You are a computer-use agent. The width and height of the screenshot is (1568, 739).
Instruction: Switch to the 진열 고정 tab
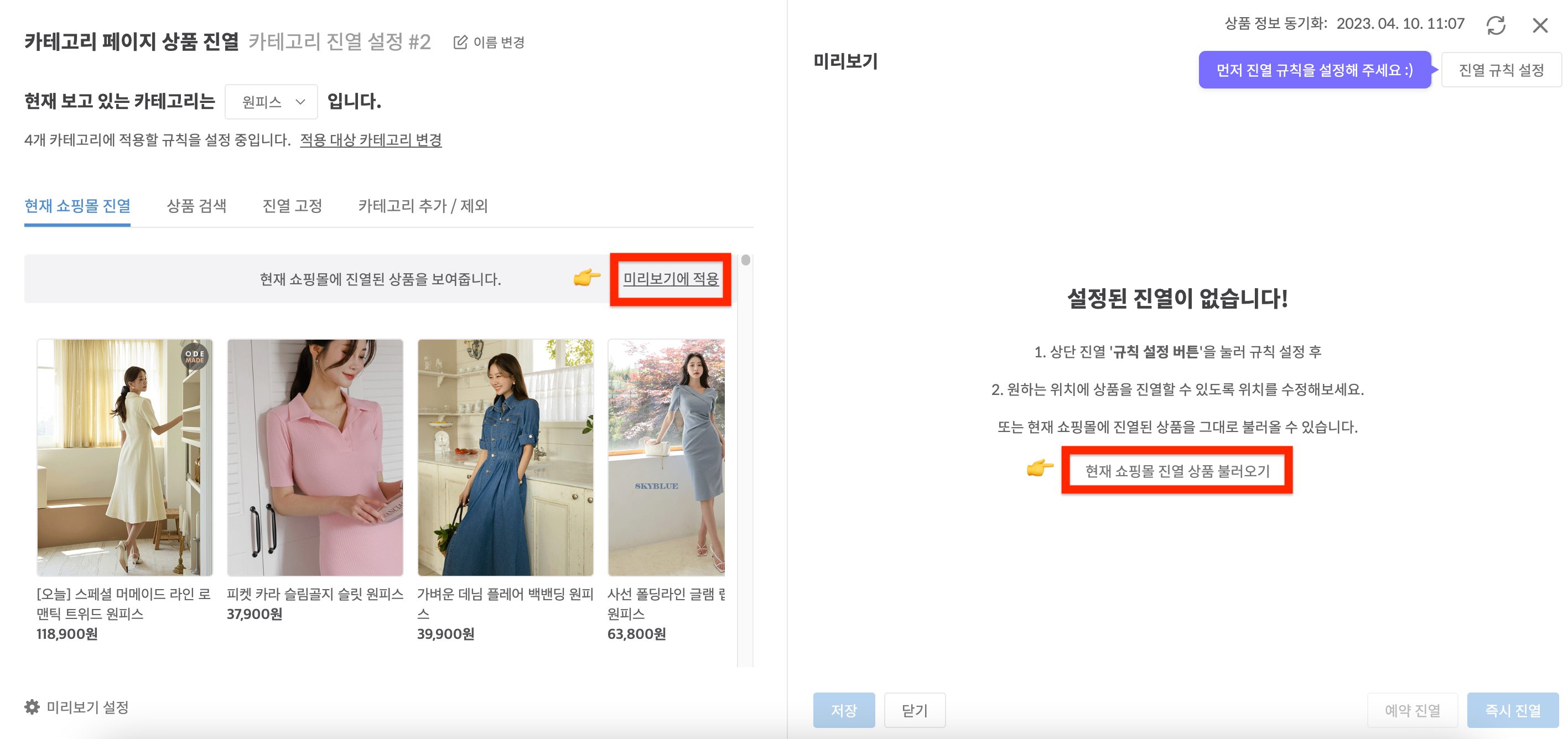(x=292, y=206)
